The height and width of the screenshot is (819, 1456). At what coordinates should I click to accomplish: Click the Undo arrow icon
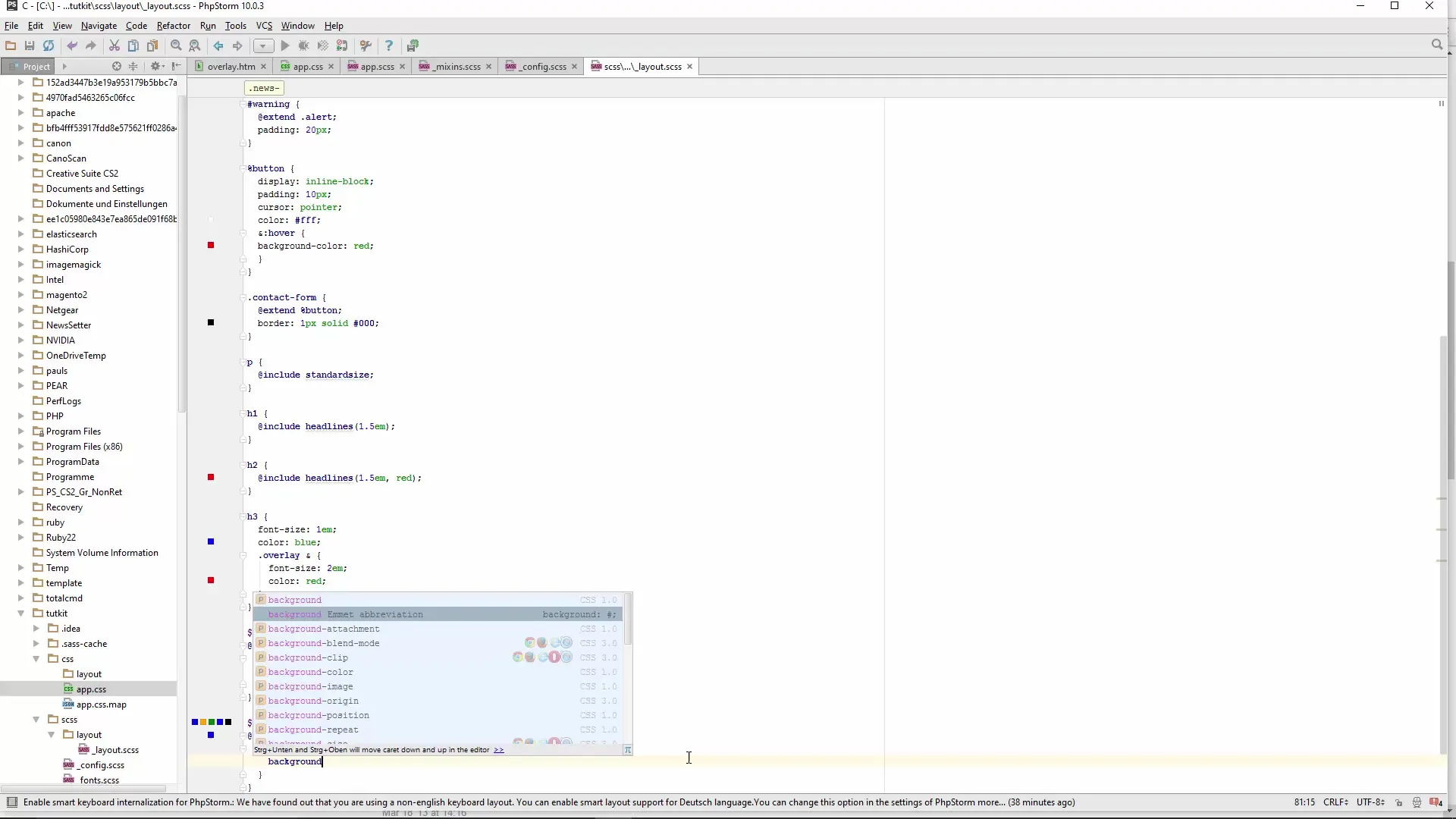(72, 45)
